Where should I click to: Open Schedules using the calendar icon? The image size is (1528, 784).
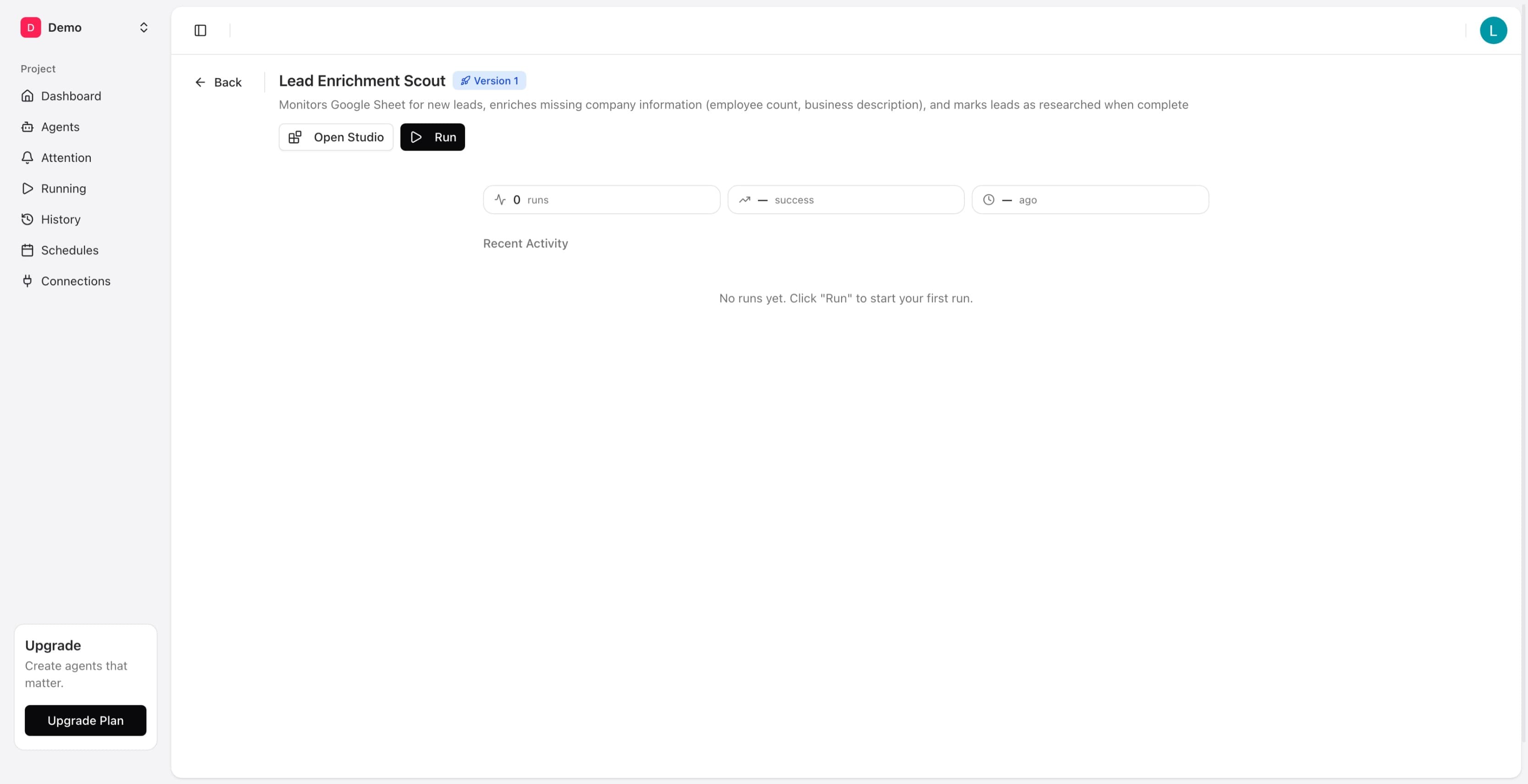coord(28,250)
